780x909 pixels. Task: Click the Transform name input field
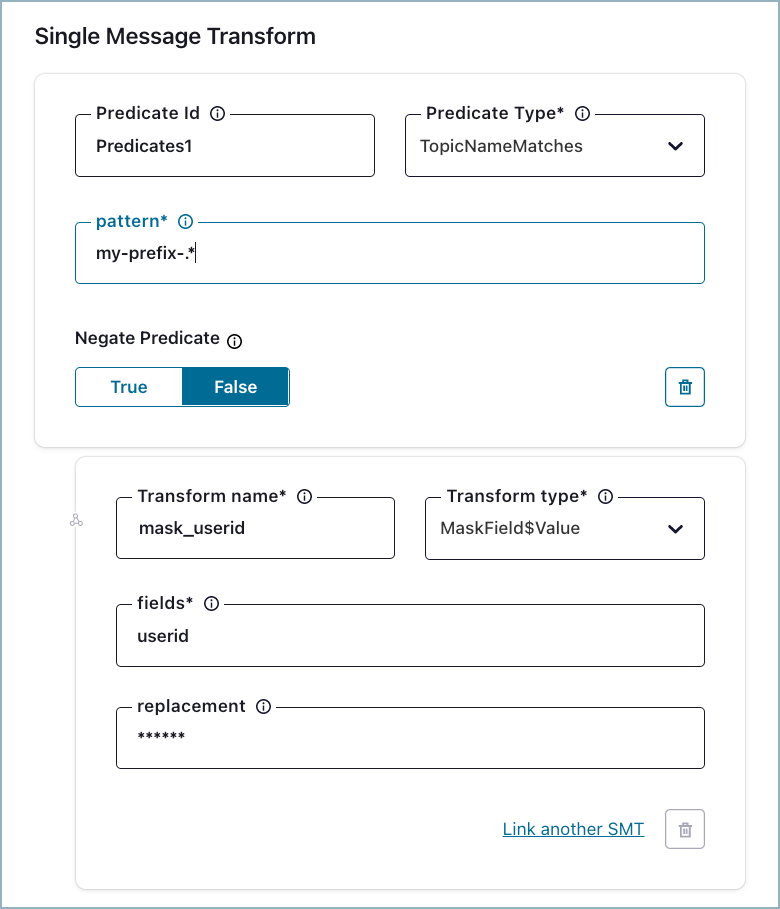click(255, 528)
